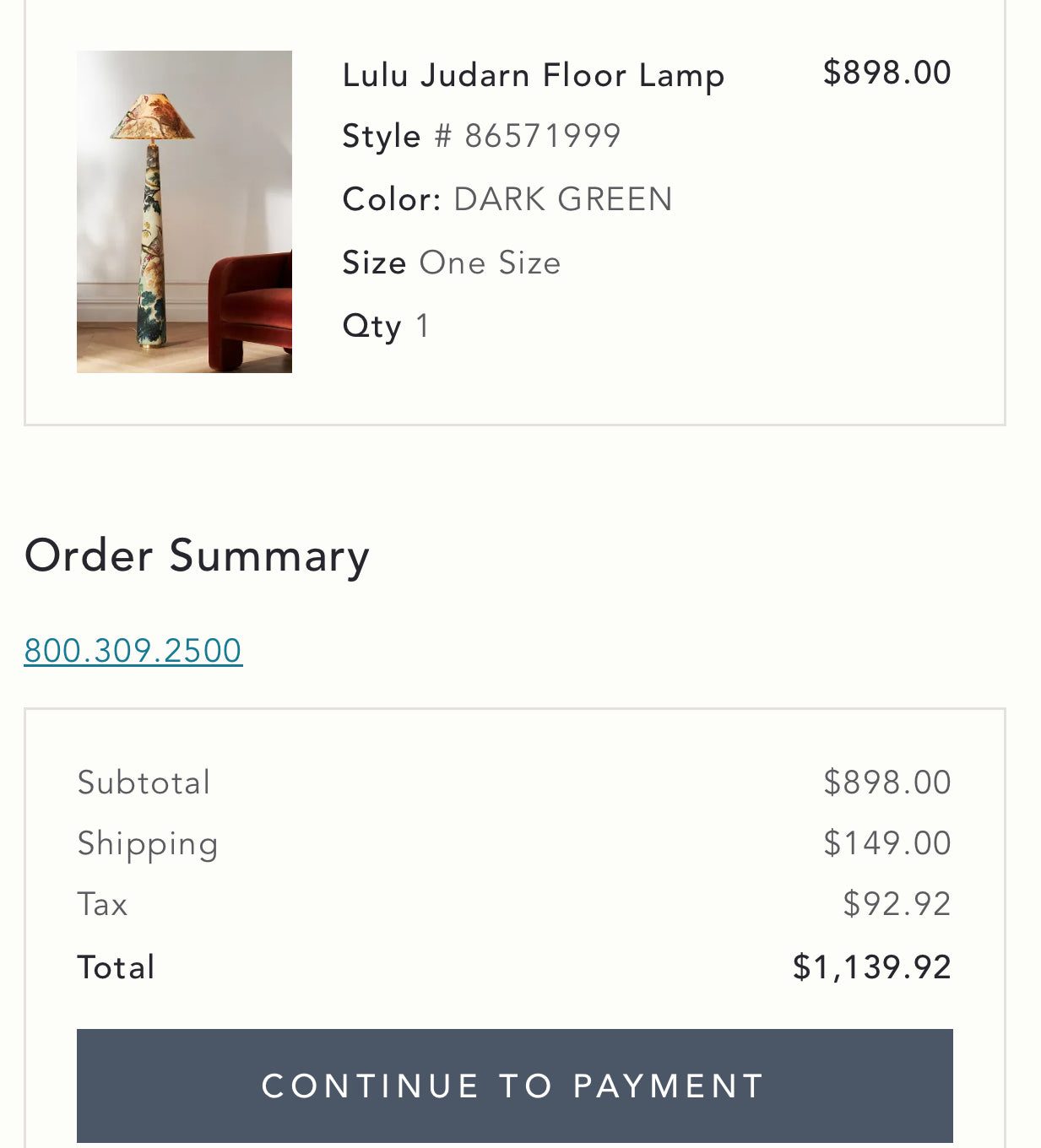Click the $1,139.92 total amount
This screenshot has height=1148, width=1041.
coord(871,967)
